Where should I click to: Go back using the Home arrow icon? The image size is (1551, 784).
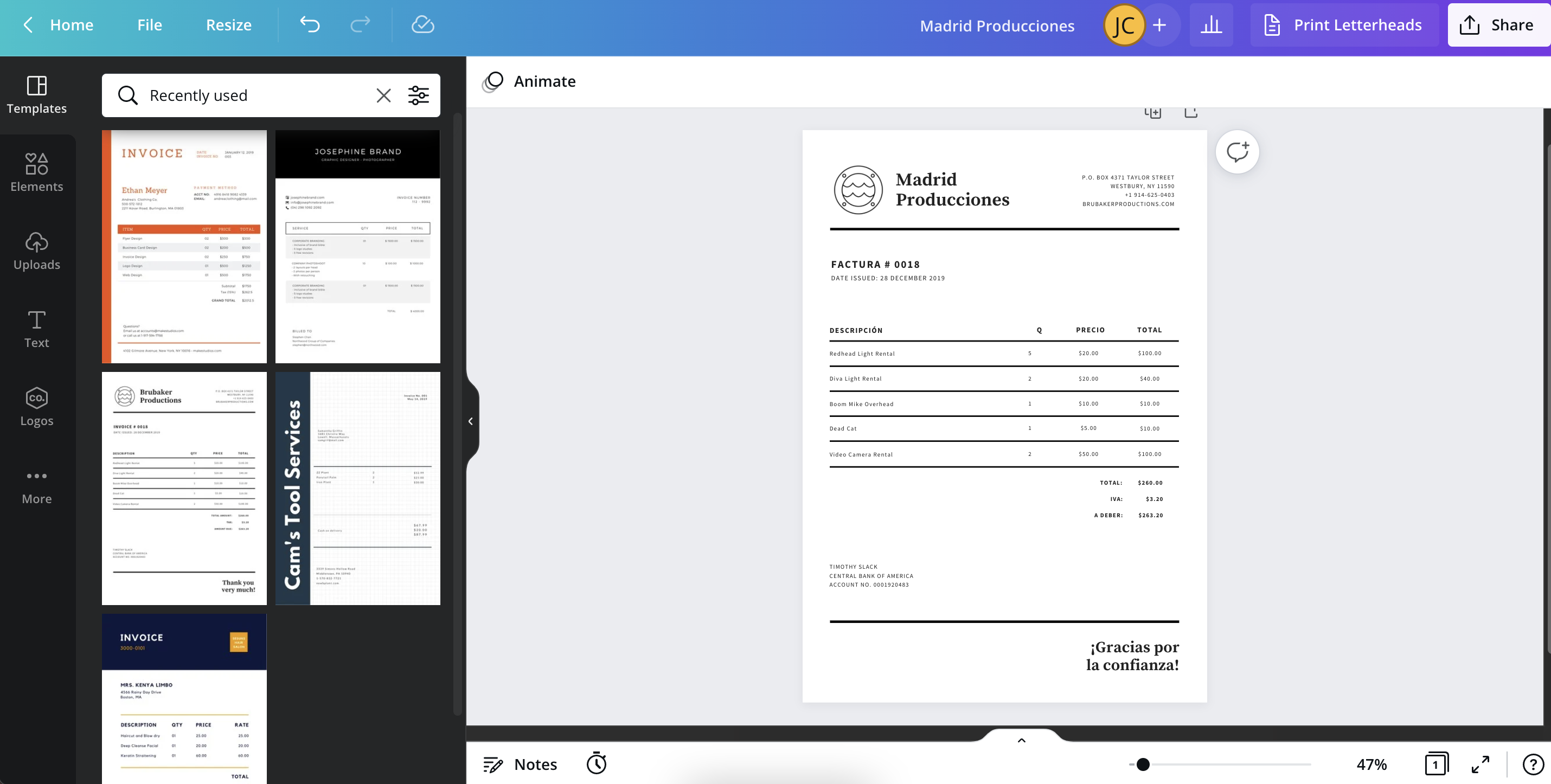point(28,25)
